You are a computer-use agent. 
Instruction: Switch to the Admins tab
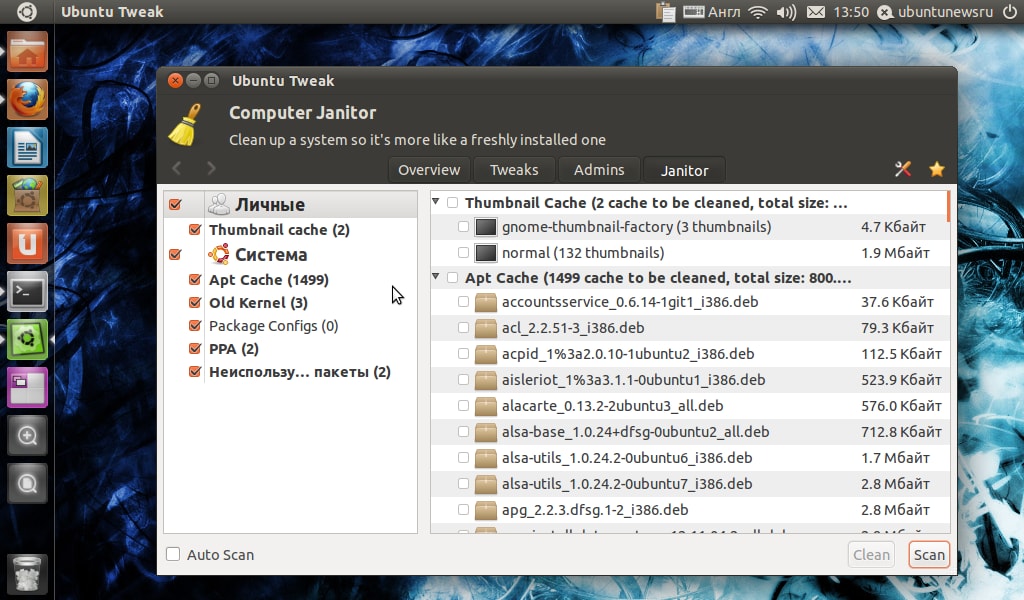pos(599,170)
